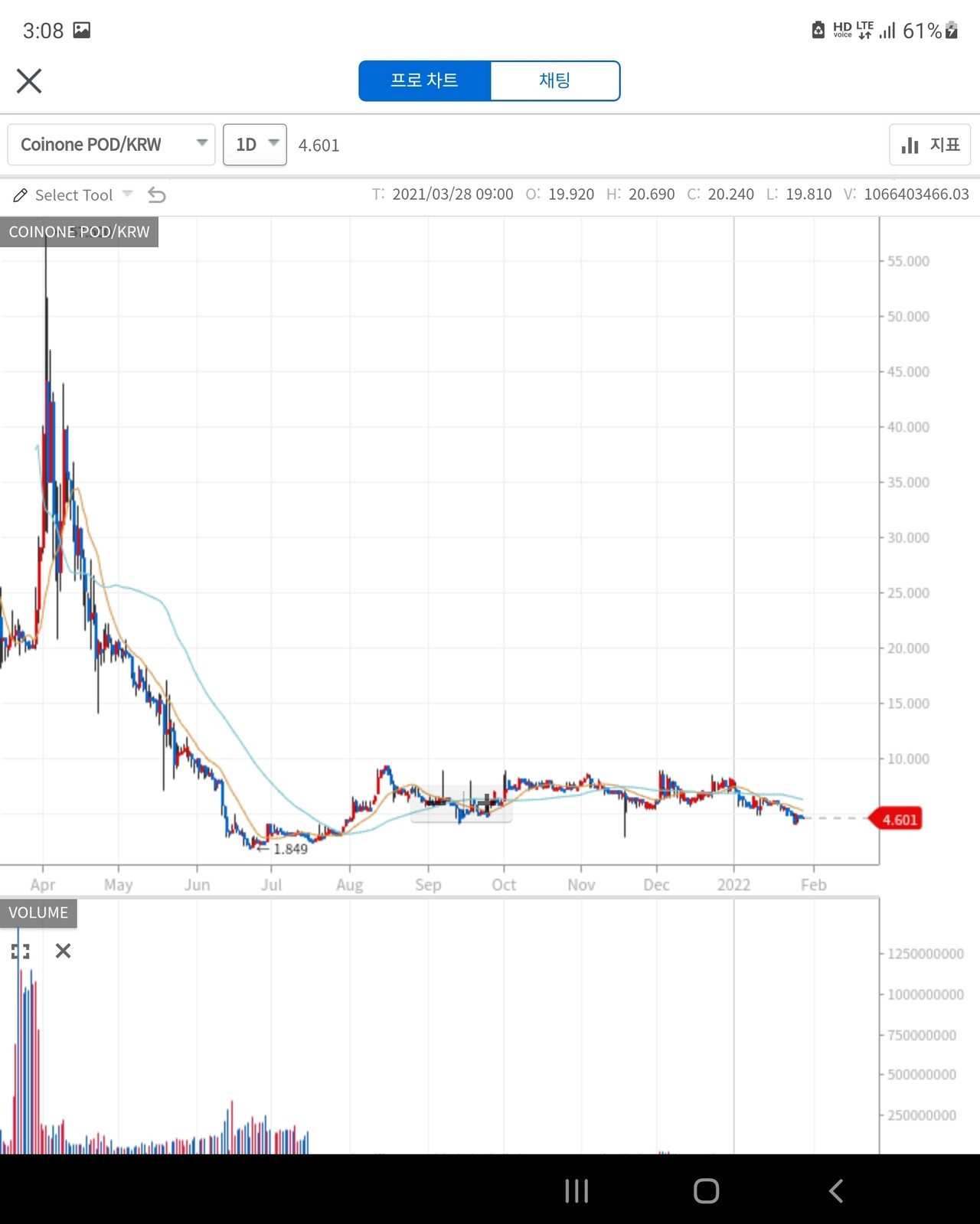Close the pro chart view with X
The image size is (980, 1224).
29,80
